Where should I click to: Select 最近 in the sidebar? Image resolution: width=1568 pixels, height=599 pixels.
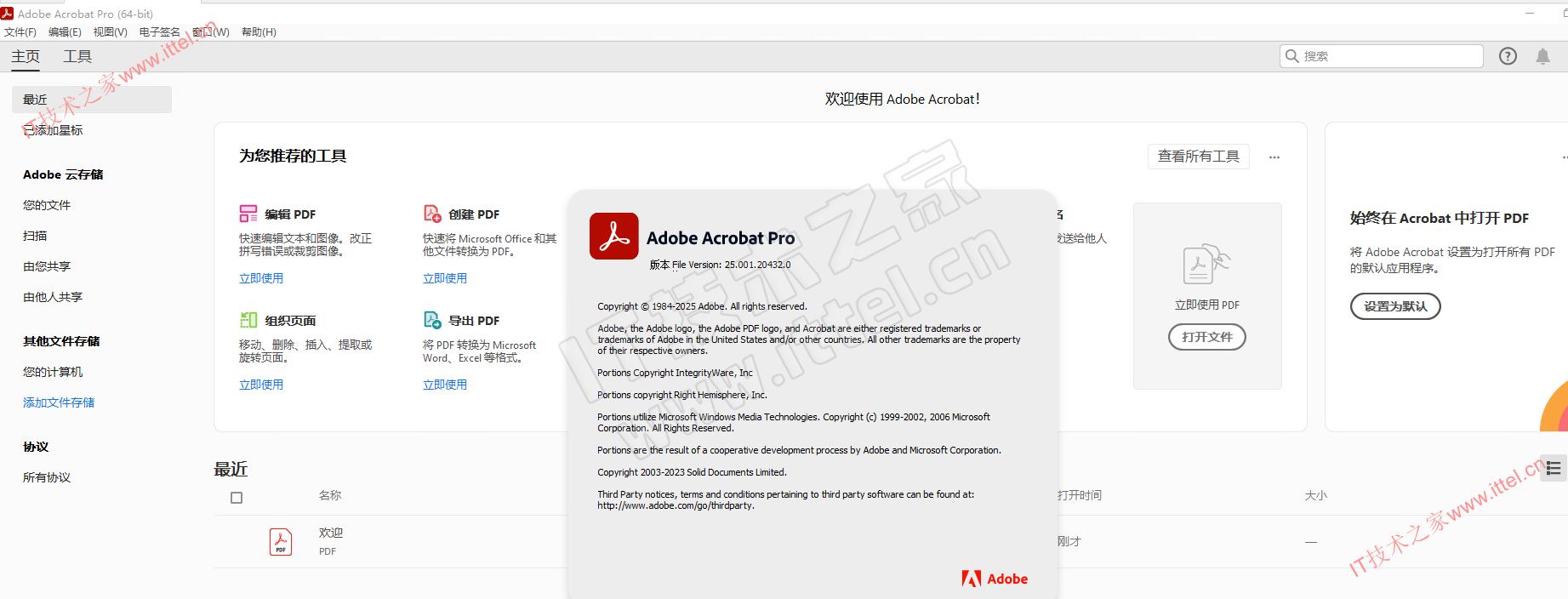(x=92, y=100)
